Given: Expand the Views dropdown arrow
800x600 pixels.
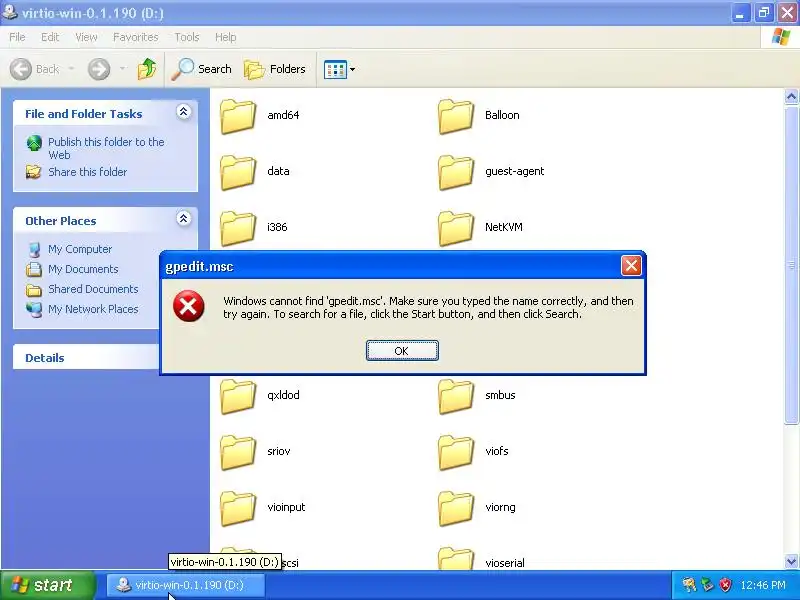Looking at the screenshot, I should (352, 69).
